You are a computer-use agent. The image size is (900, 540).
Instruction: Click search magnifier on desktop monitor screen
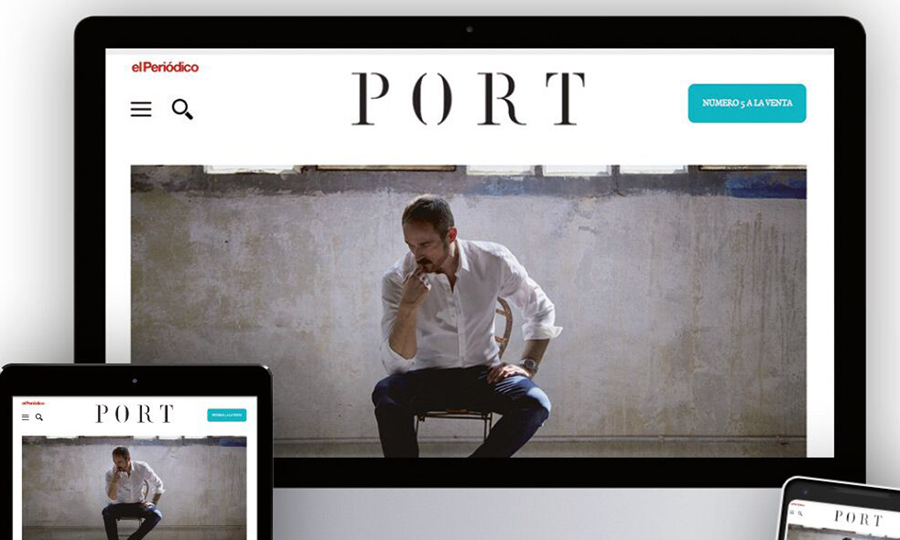(x=183, y=109)
